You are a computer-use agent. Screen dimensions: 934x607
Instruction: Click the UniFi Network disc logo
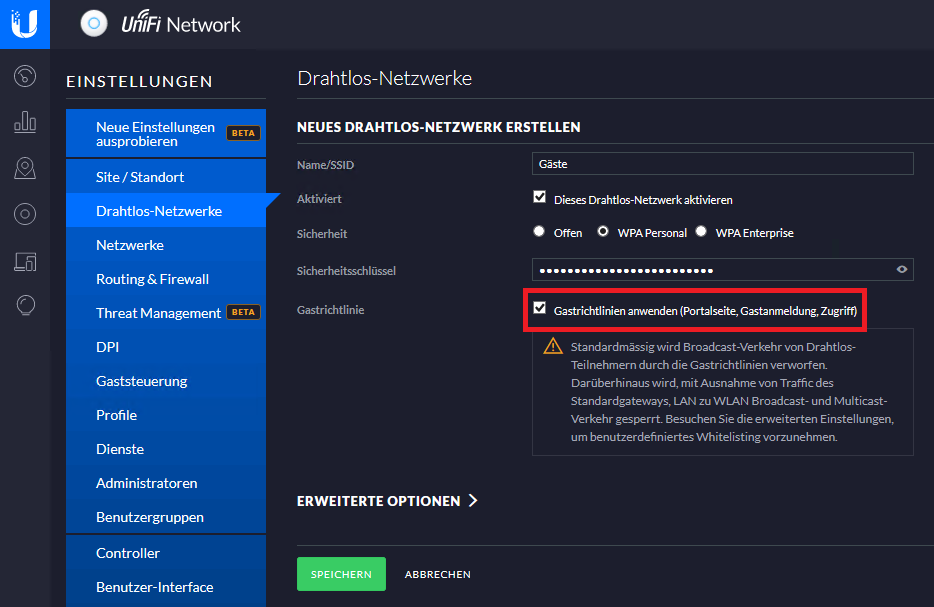pyautogui.click(x=94, y=24)
